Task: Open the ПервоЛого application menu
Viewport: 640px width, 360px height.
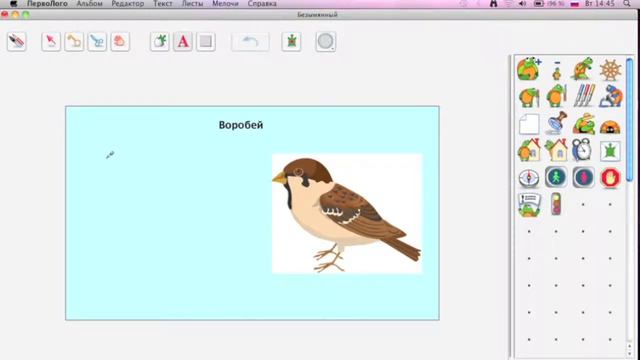Action: (x=47, y=4)
